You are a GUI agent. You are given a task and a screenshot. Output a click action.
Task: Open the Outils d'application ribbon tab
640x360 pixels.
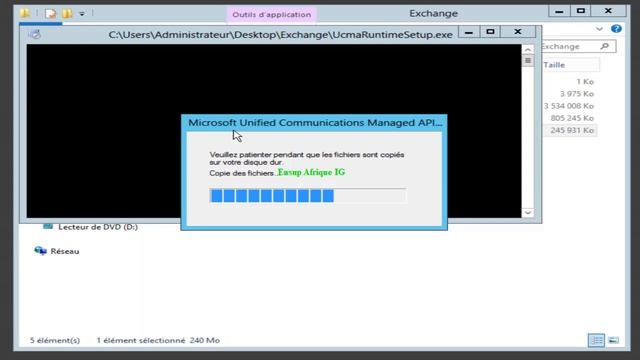coord(271,14)
